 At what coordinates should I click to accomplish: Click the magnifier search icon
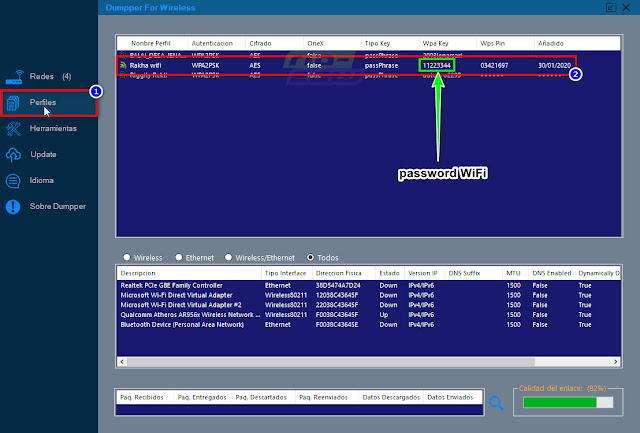coord(496,403)
